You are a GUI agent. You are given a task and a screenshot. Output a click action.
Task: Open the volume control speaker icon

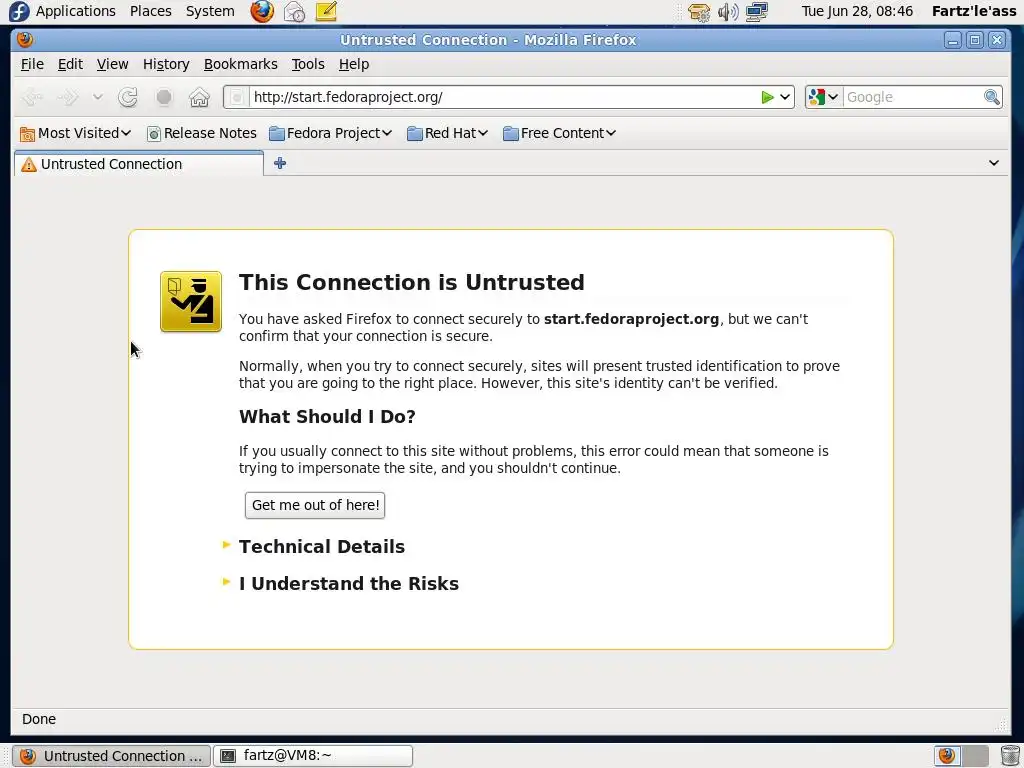(728, 12)
